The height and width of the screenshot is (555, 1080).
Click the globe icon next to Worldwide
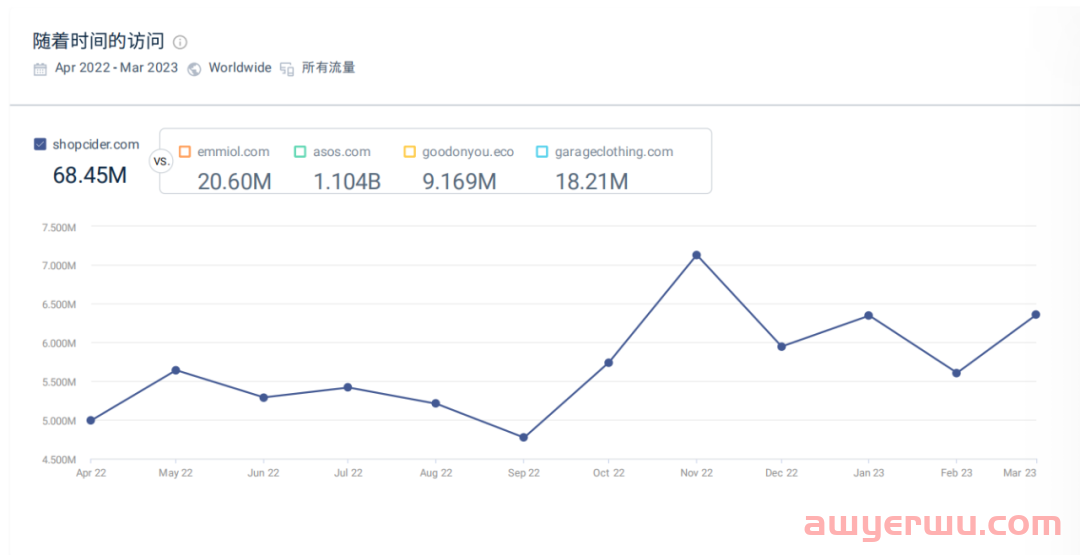194,69
